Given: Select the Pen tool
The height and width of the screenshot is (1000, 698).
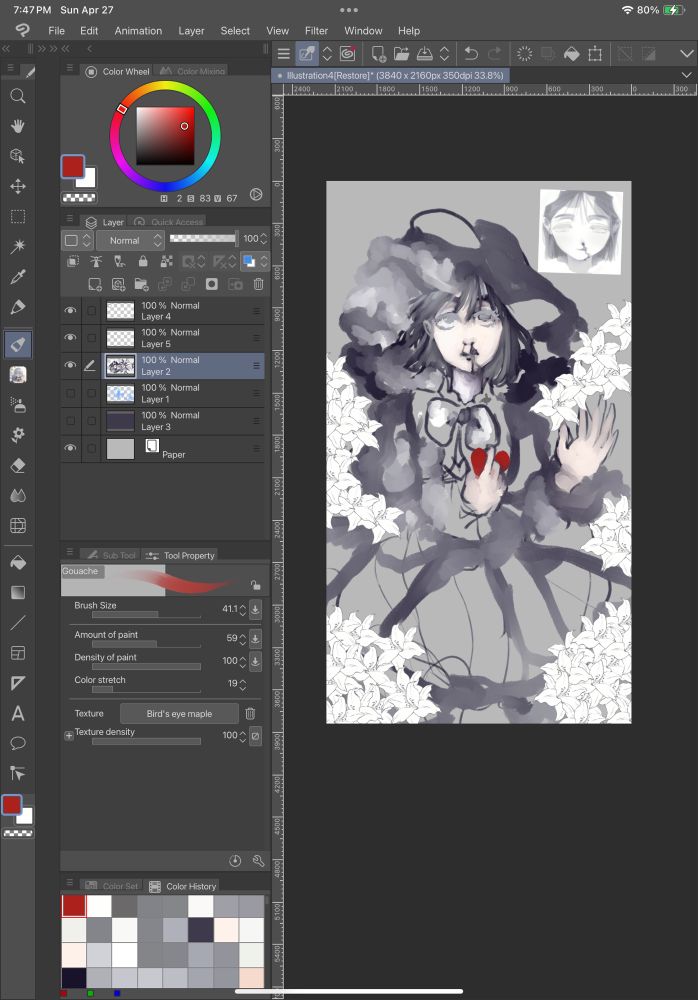Looking at the screenshot, I should coord(18,307).
